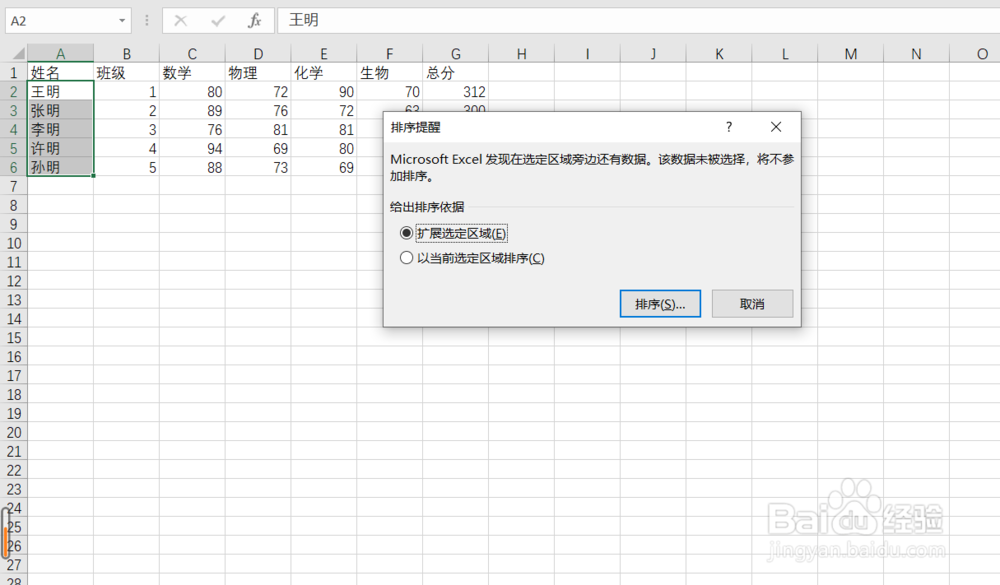
Task: Select column A header
Action: (x=61, y=52)
